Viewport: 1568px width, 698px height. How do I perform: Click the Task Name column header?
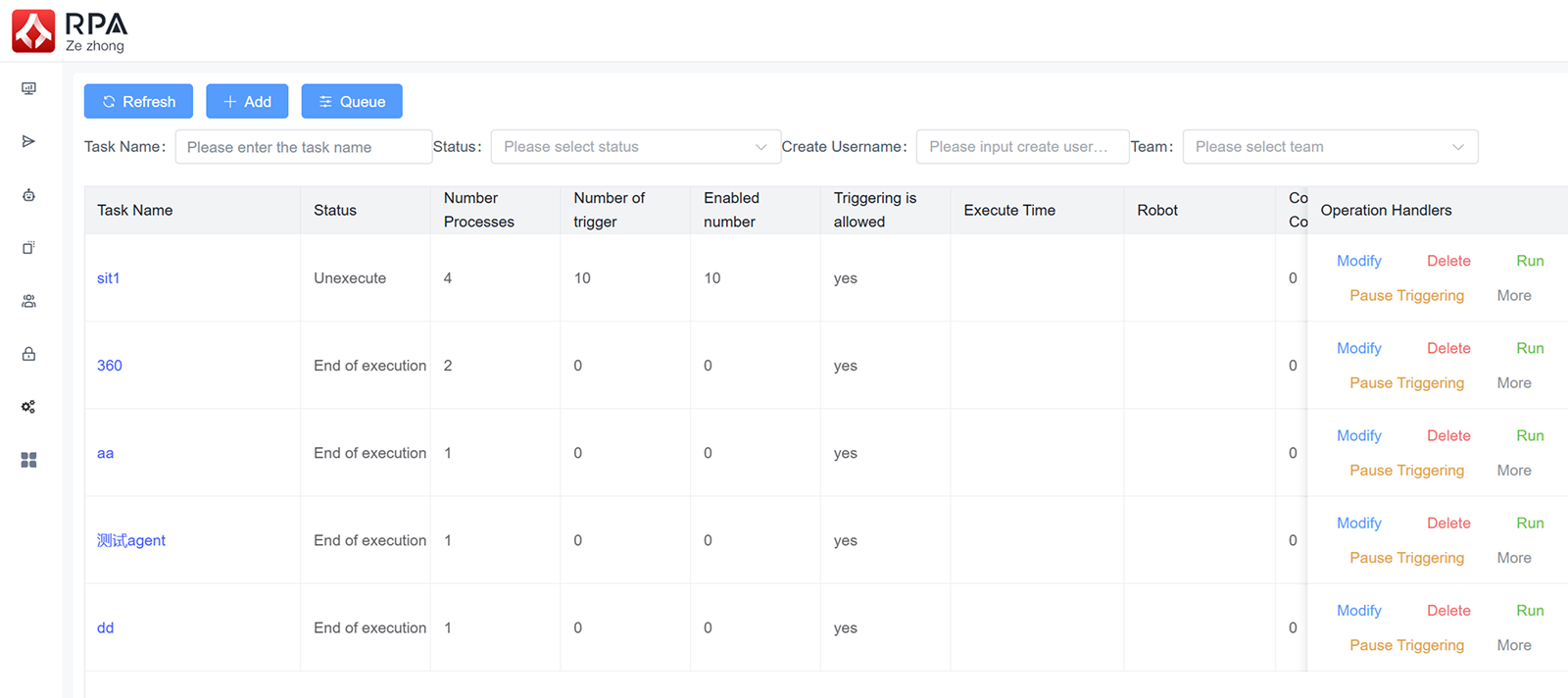point(192,210)
